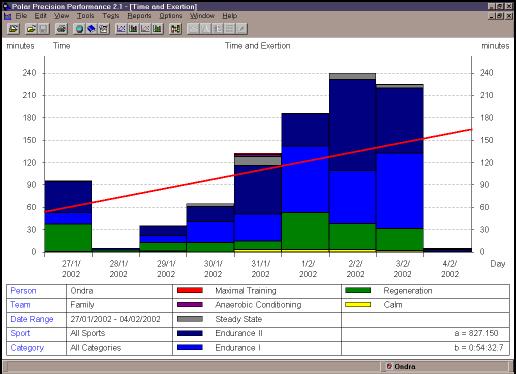Viewport: 516px width, 374px height.
Task: Click the first greyed-out icon in the last toolbar group
Action: 193,29
